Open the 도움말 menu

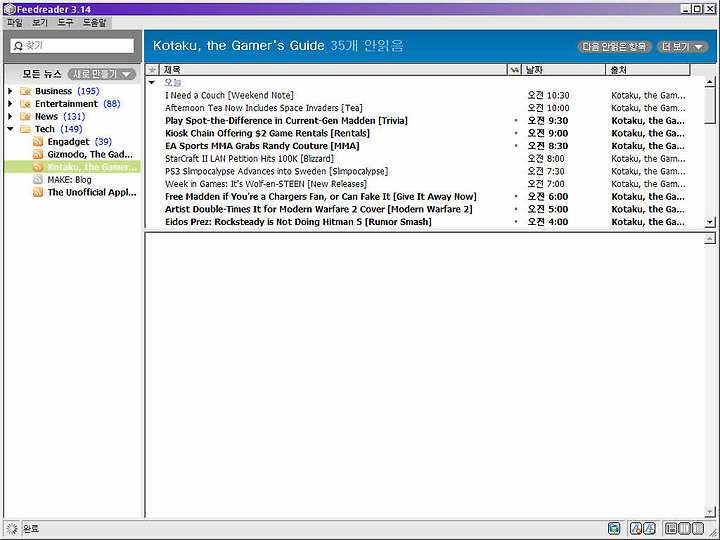[95, 22]
